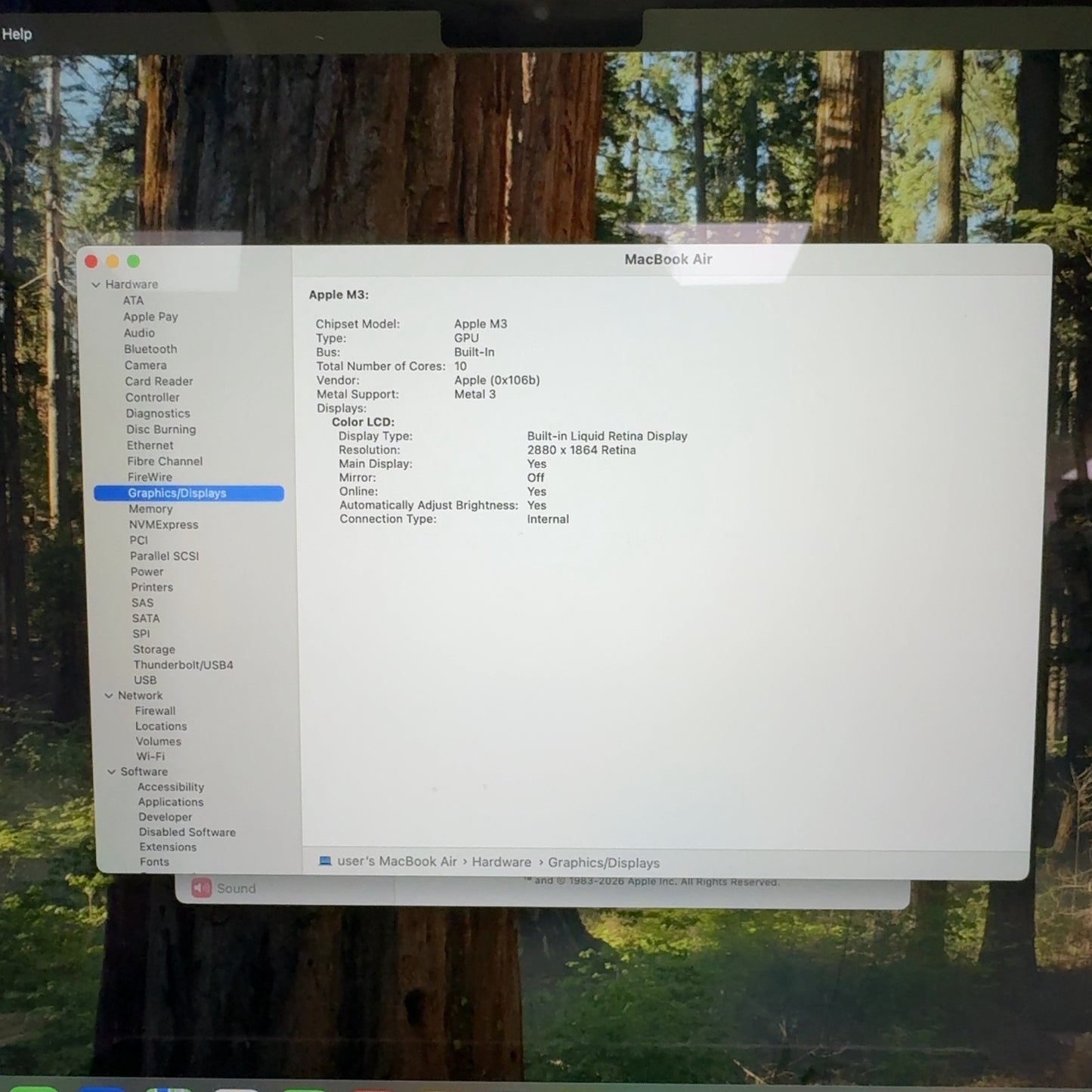Viewport: 1092px width, 1092px height.
Task: Click the Network section header label
Action: pyautogui.click(x=140, y=696)
